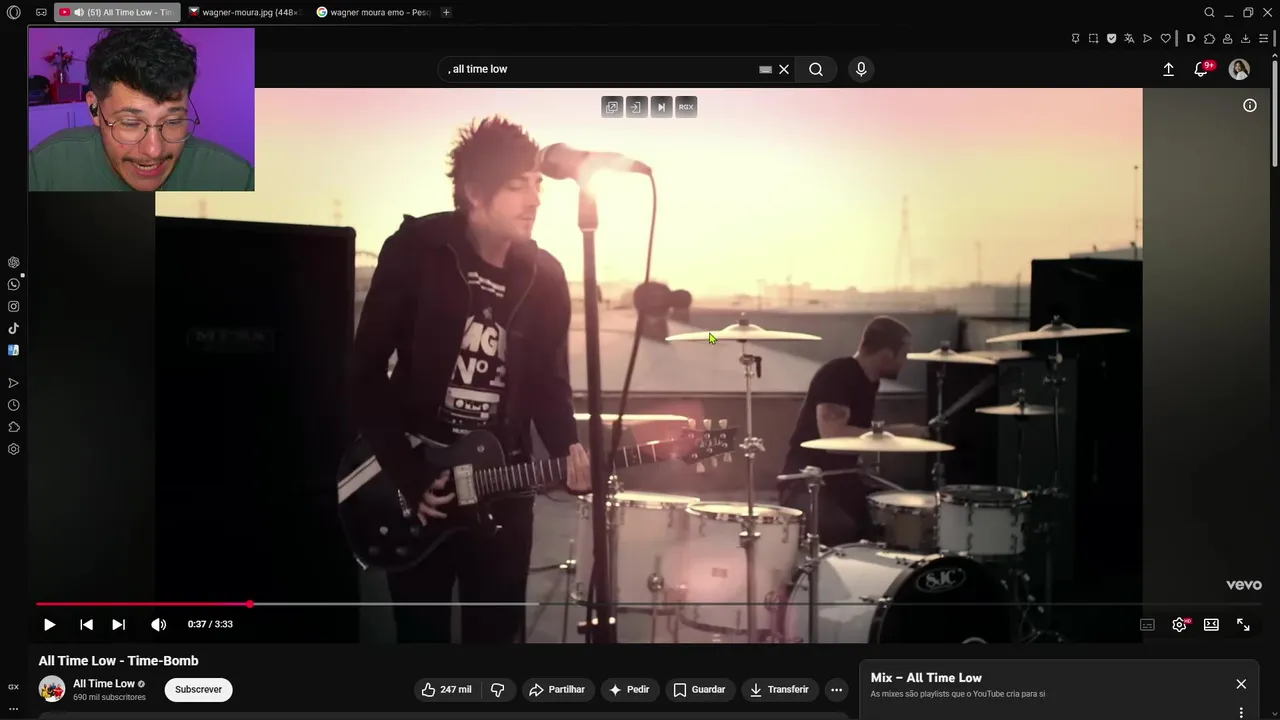Click the My Flow send icon in the toolbar
The image size is (1280, 720).
1147,39
